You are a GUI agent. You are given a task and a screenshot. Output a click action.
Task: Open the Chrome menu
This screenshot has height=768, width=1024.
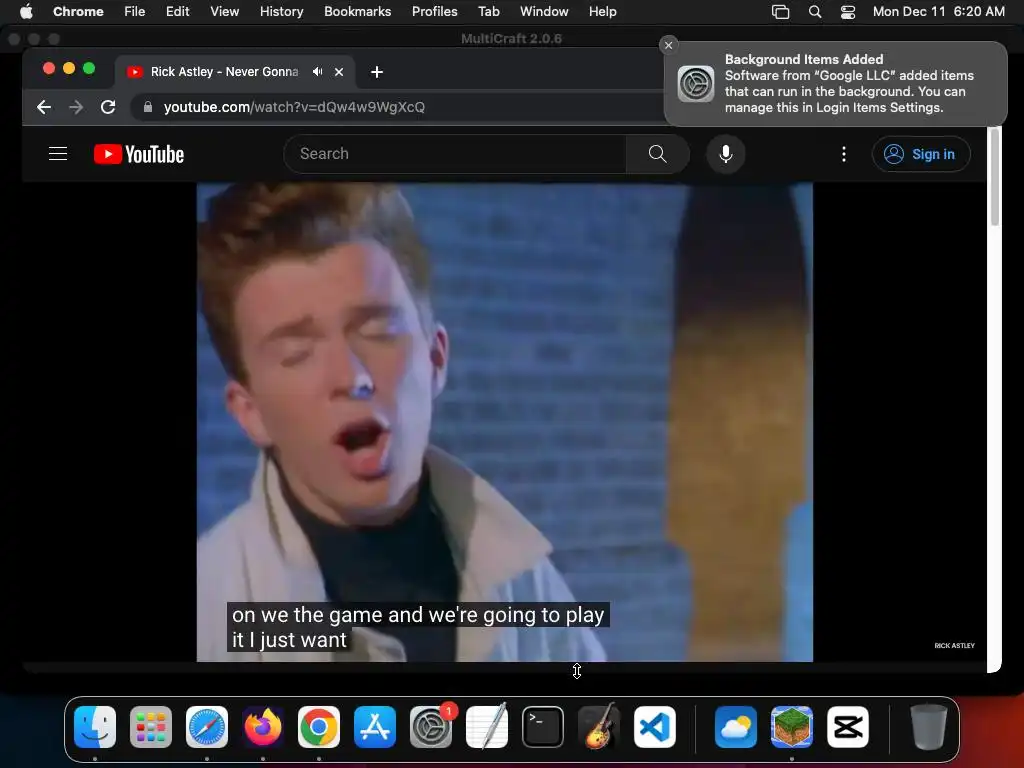coord(78,12)
